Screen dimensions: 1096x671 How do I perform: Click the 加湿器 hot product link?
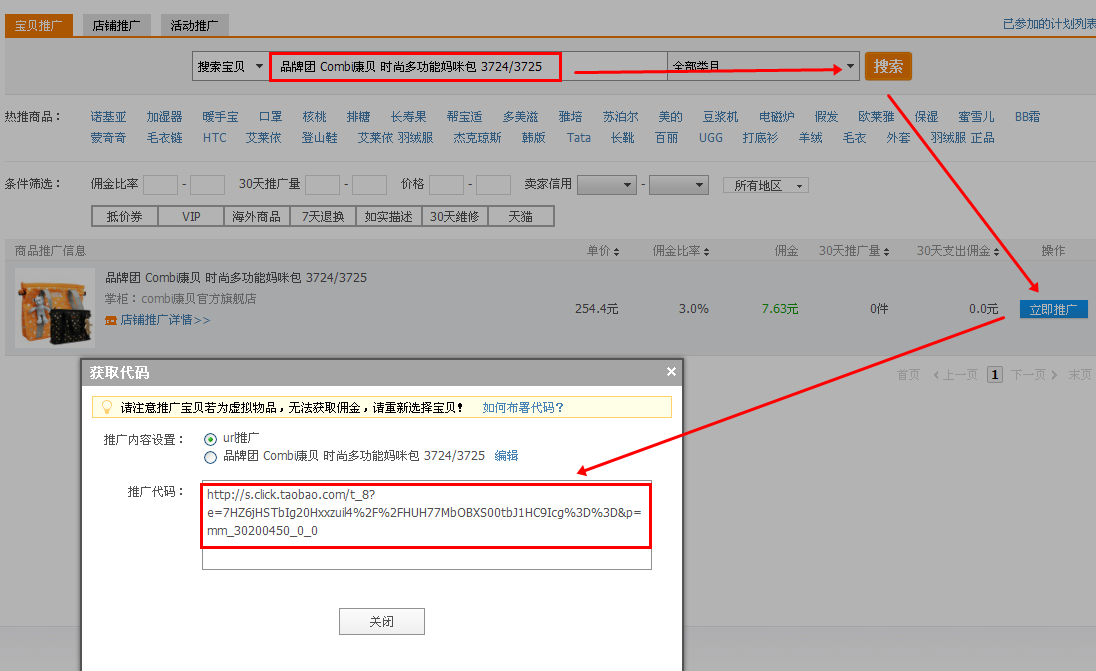164,117
